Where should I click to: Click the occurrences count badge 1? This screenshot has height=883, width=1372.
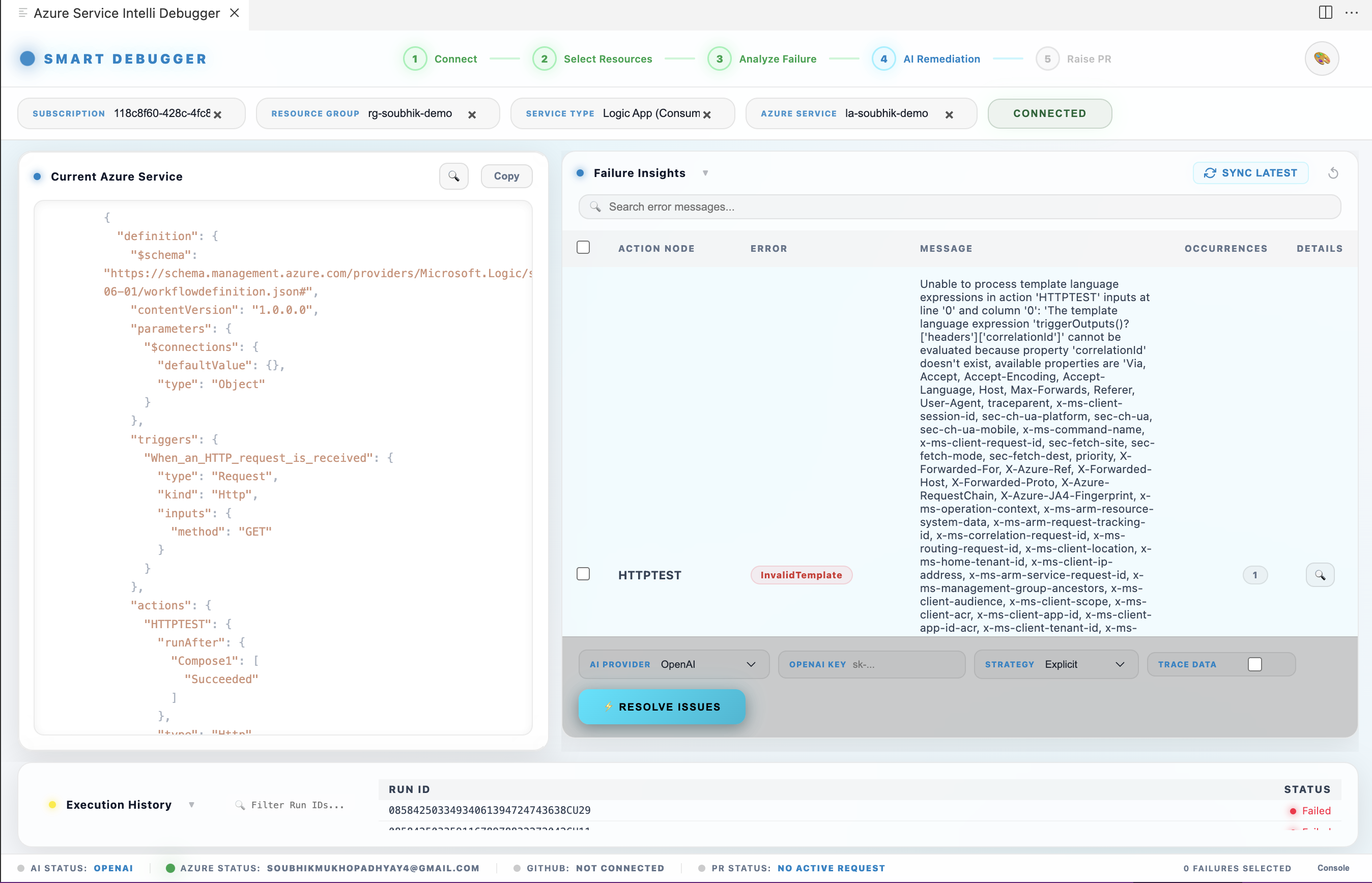(1254, 575)
